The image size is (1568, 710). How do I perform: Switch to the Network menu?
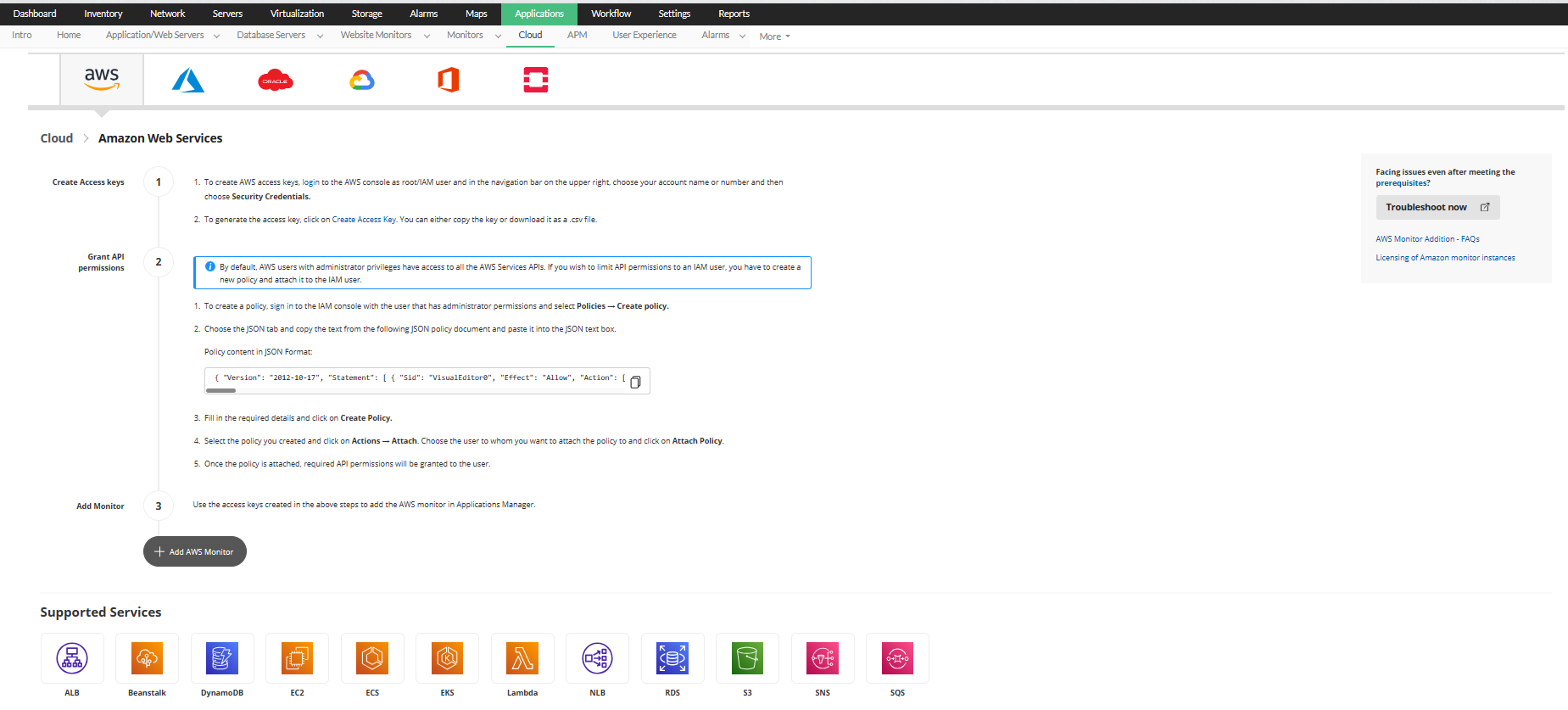point(167,14)
